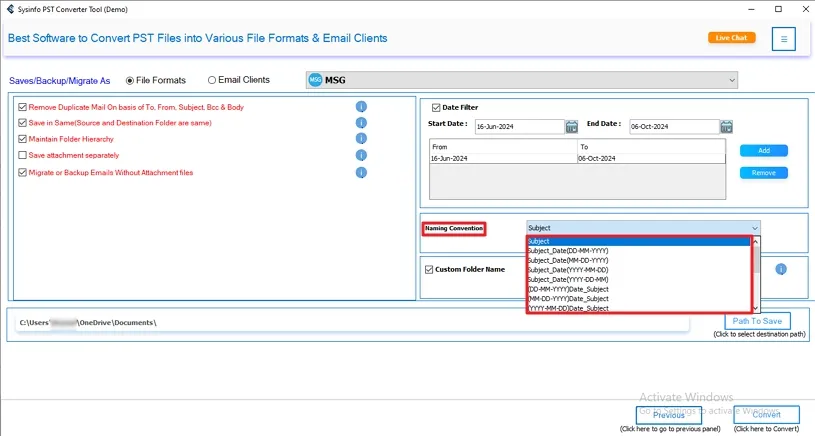Screen dimensions: 815x436
Task: Select the (MM-DD-YYYY)Date_Subject option
Action: click(x=568, y=299)
